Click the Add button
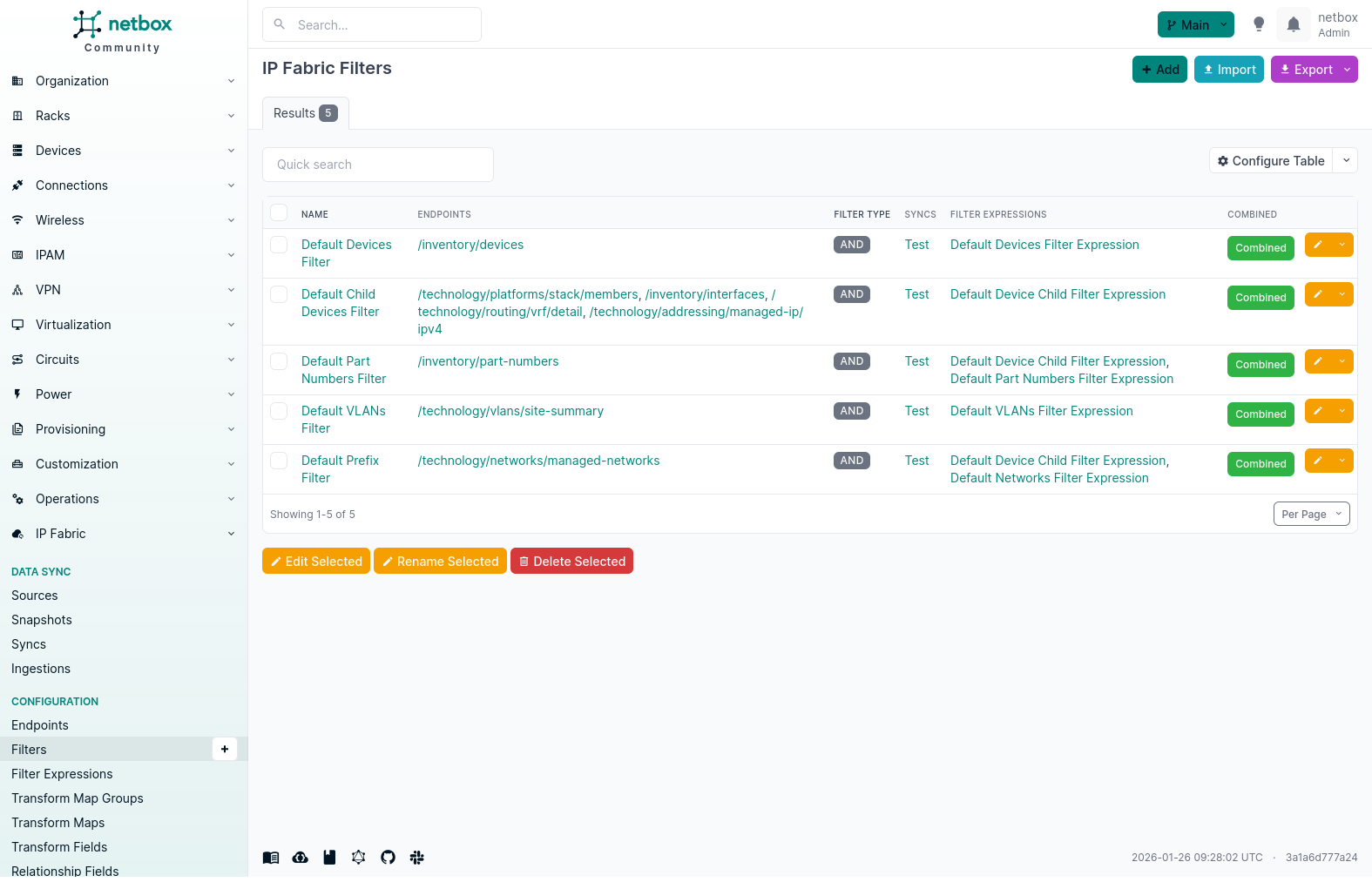 1159,70
